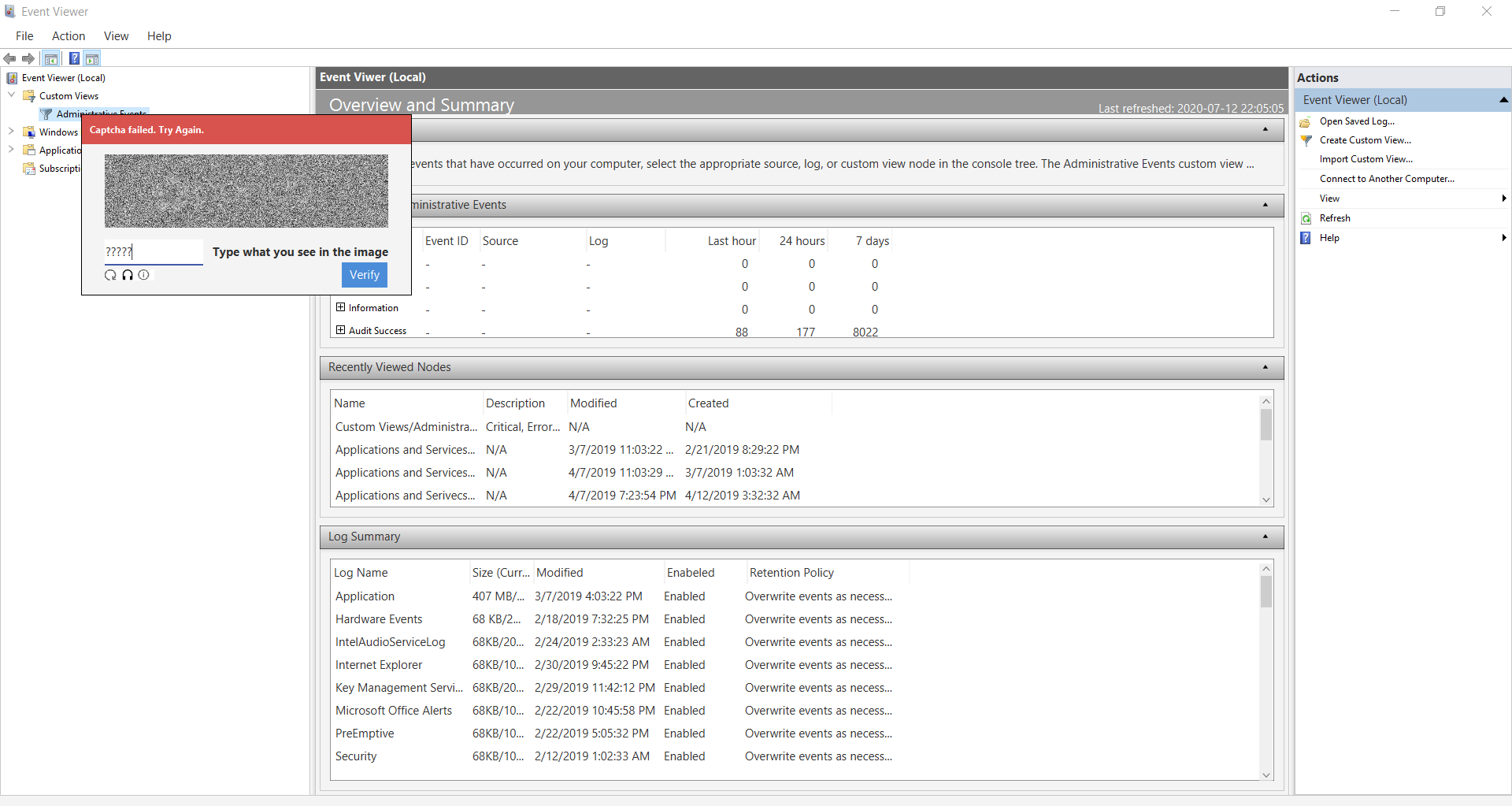Collapse the Recently Viewed Nodes section
Screen dimensions: 1512x806
click(x=1266, y=367)
